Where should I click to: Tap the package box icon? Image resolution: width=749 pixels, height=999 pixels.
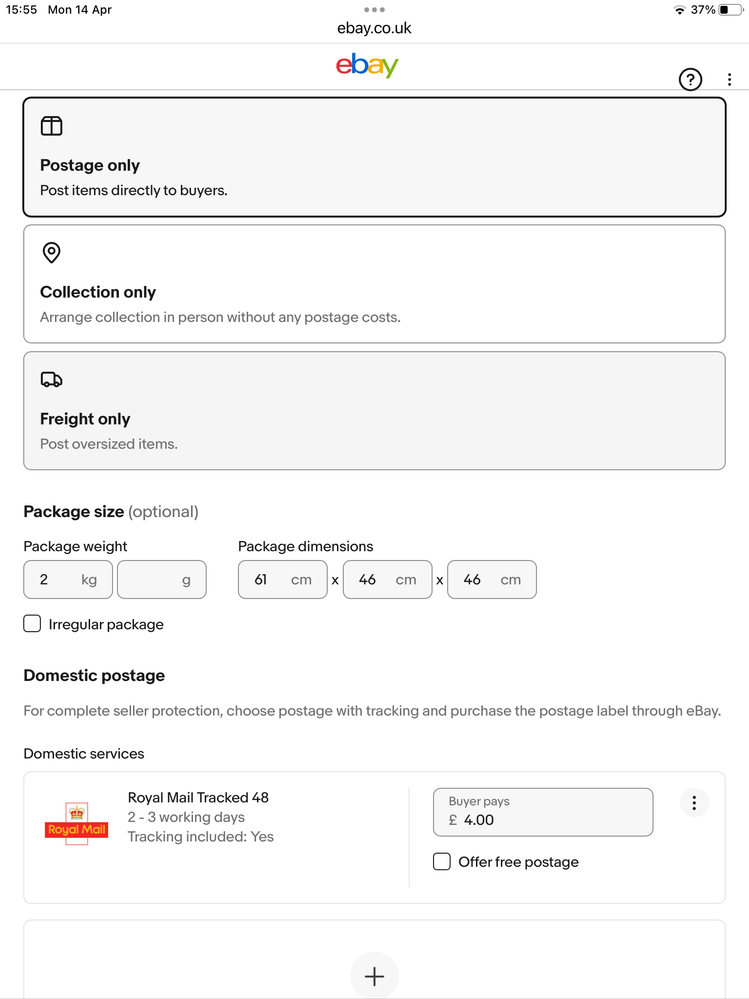tap(51, 126)
